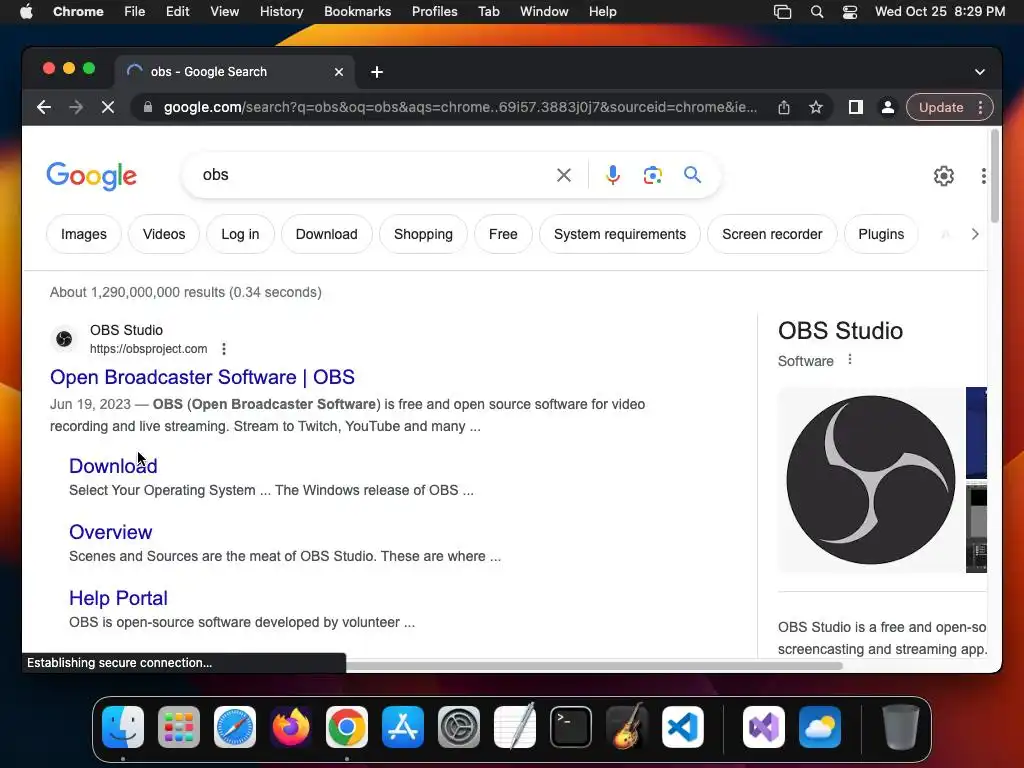Image resolution: width=1024 pixels, height=768 pixels.
Task: Stop loading the page
Action: click(x=108, y=107)
